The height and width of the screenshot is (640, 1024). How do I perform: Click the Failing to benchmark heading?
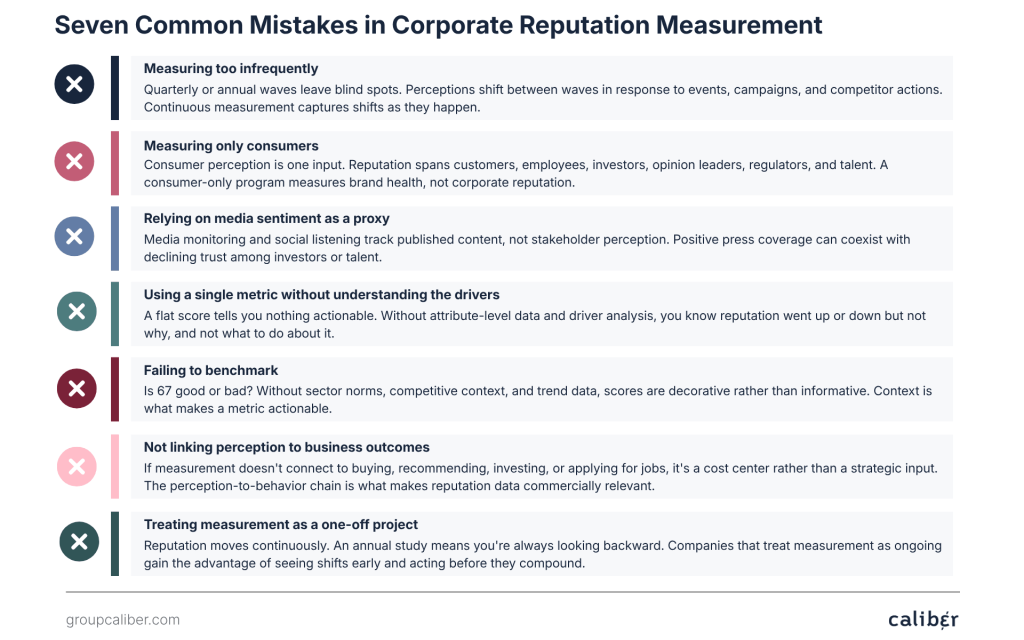click(211, 370)
